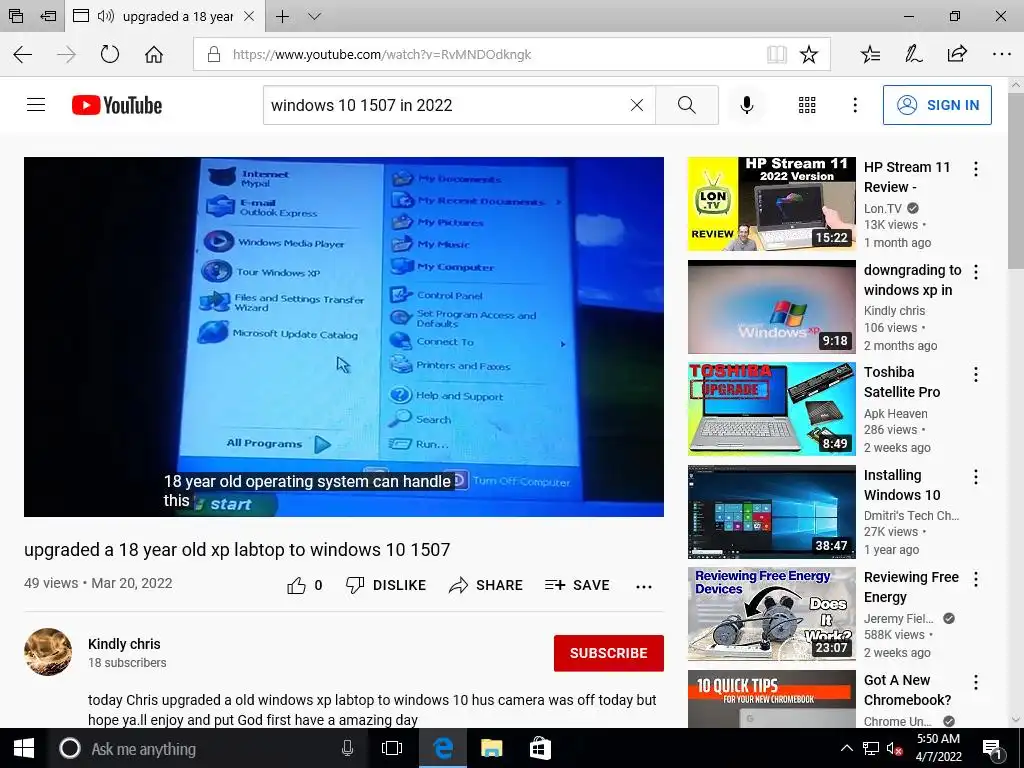Mute the tab using its speaker icon
Screen dimensions: 1024x768
[106, 16]
